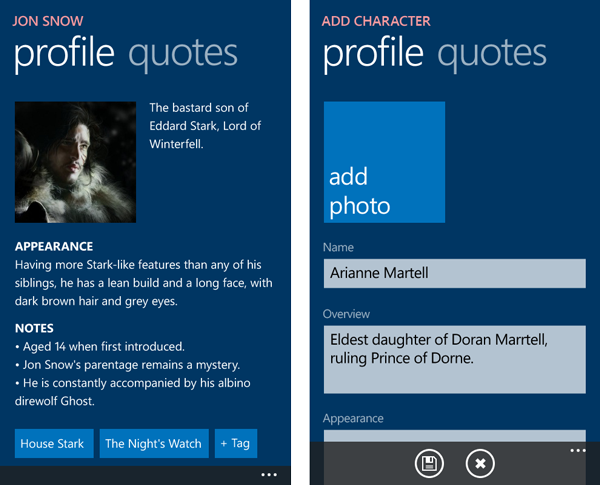Screen dimensions: 600x485
Task: Tap the JON SNOW page title
Action: point(48,21)
